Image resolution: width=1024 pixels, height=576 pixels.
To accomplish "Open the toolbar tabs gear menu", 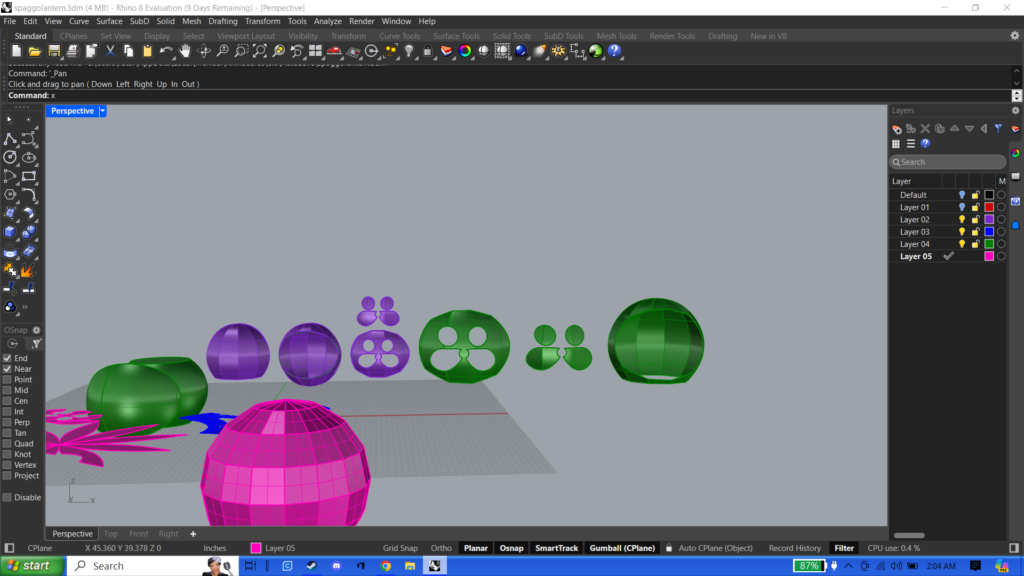I will click(x=1015, y=36).
